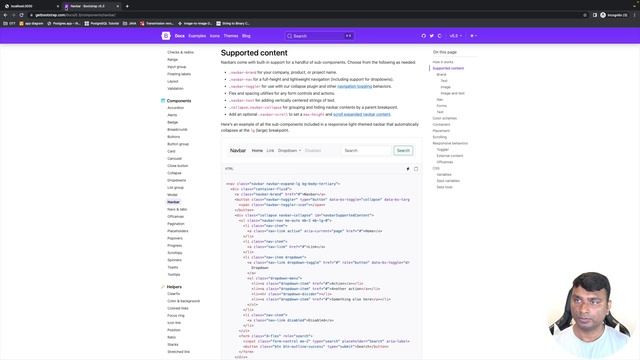
Task: Jump to Sass variables in On this page
Action: 448,181
